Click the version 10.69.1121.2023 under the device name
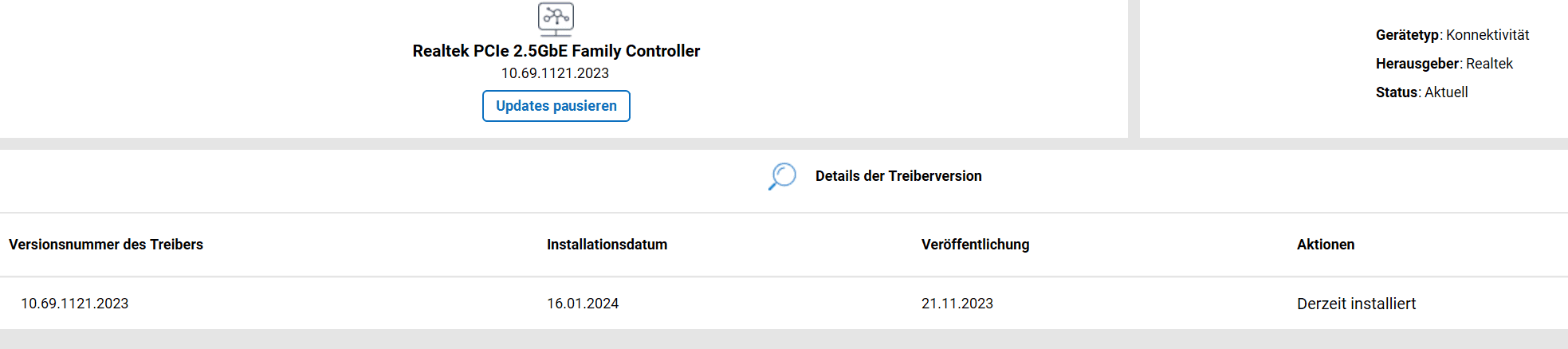The image size is (1568, 349). tap(555, 73)
